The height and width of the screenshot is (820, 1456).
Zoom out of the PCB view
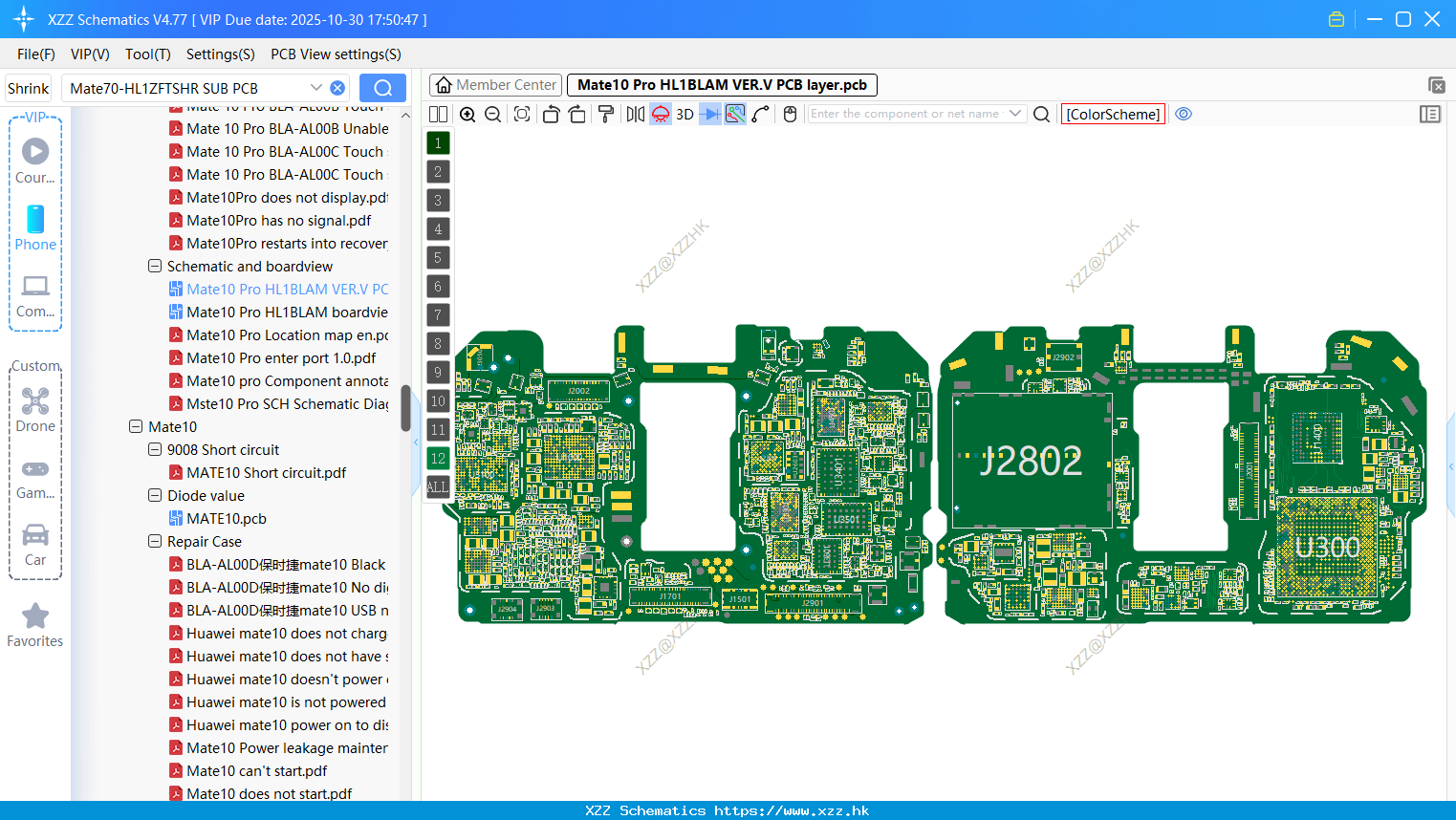coord(493,114)
